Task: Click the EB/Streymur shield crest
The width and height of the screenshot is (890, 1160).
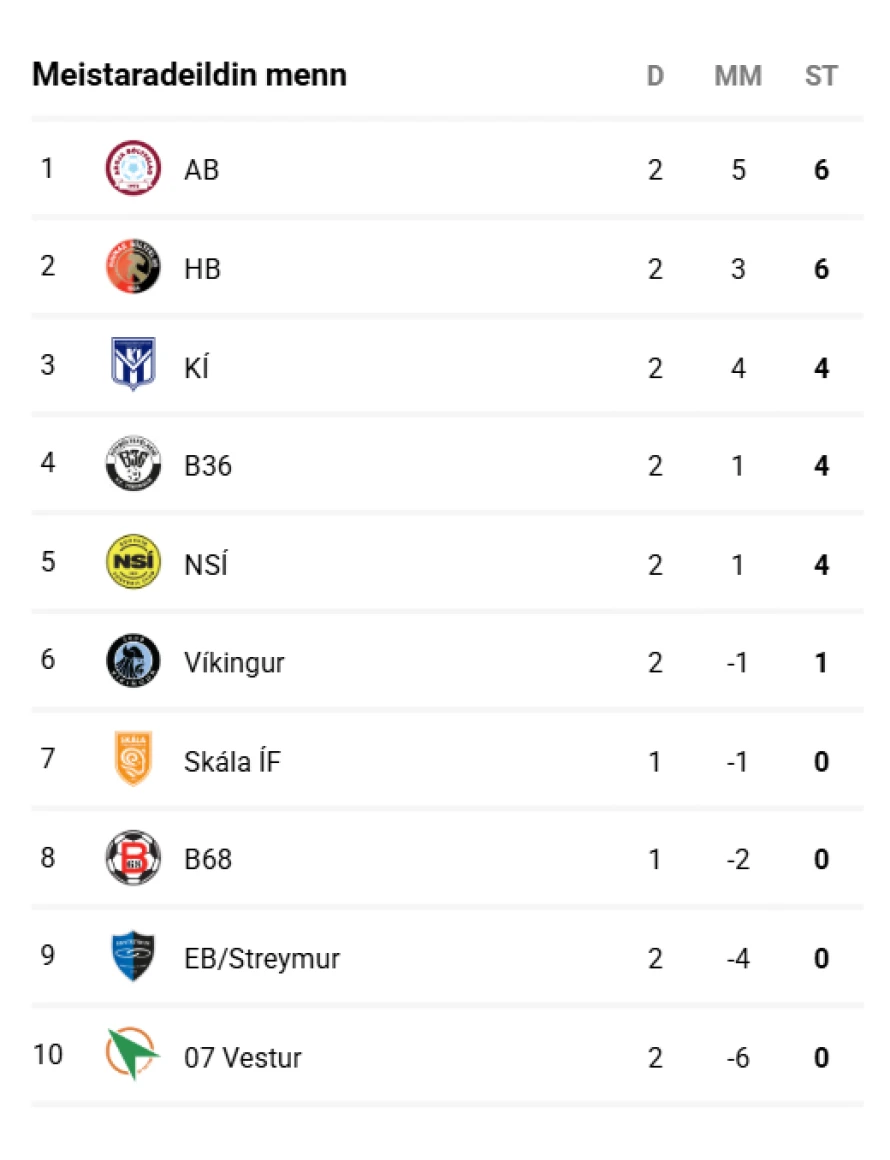Action: click(x=133, y=957)
